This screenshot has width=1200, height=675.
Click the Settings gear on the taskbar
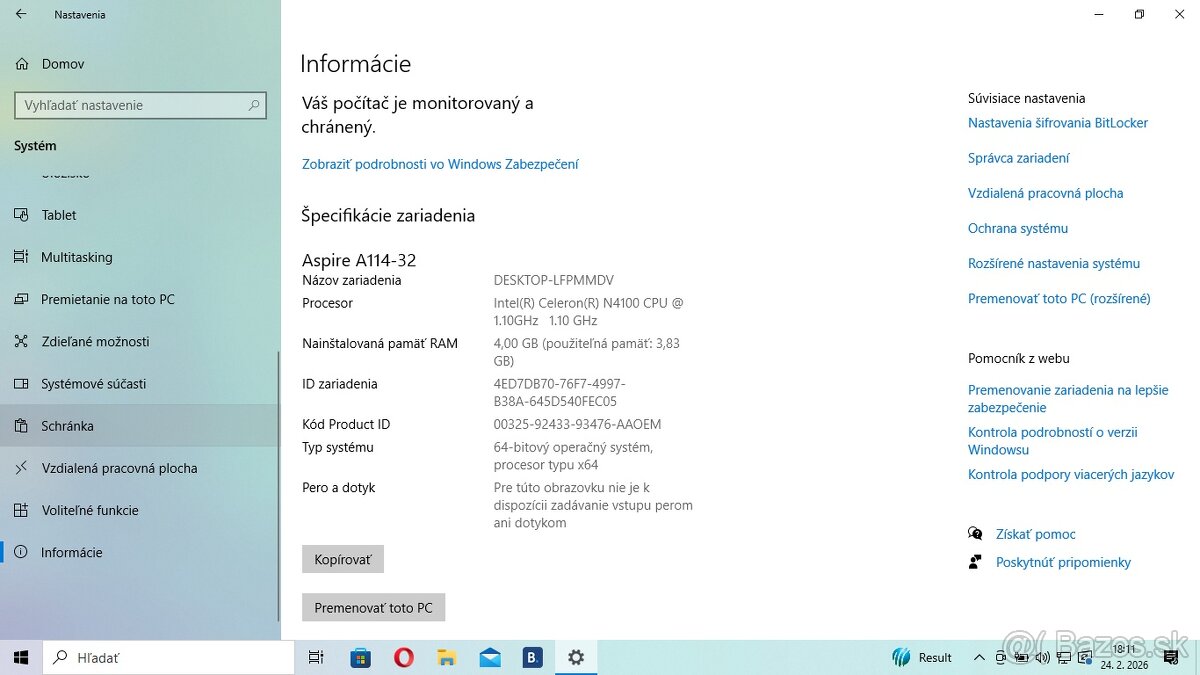pos(575,657)
